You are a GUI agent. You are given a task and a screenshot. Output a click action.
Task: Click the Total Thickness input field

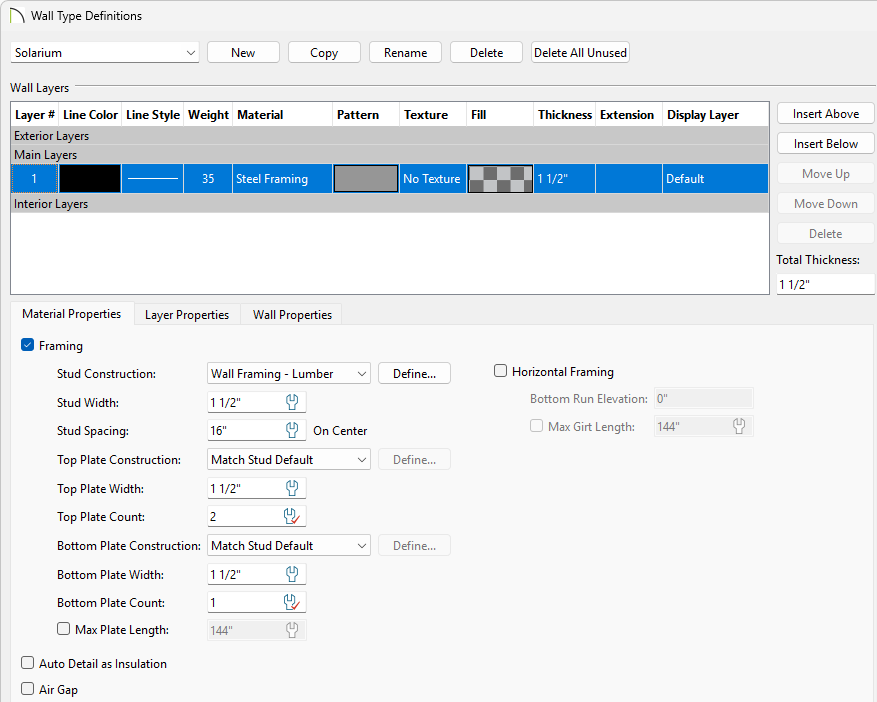coord(825,284)
